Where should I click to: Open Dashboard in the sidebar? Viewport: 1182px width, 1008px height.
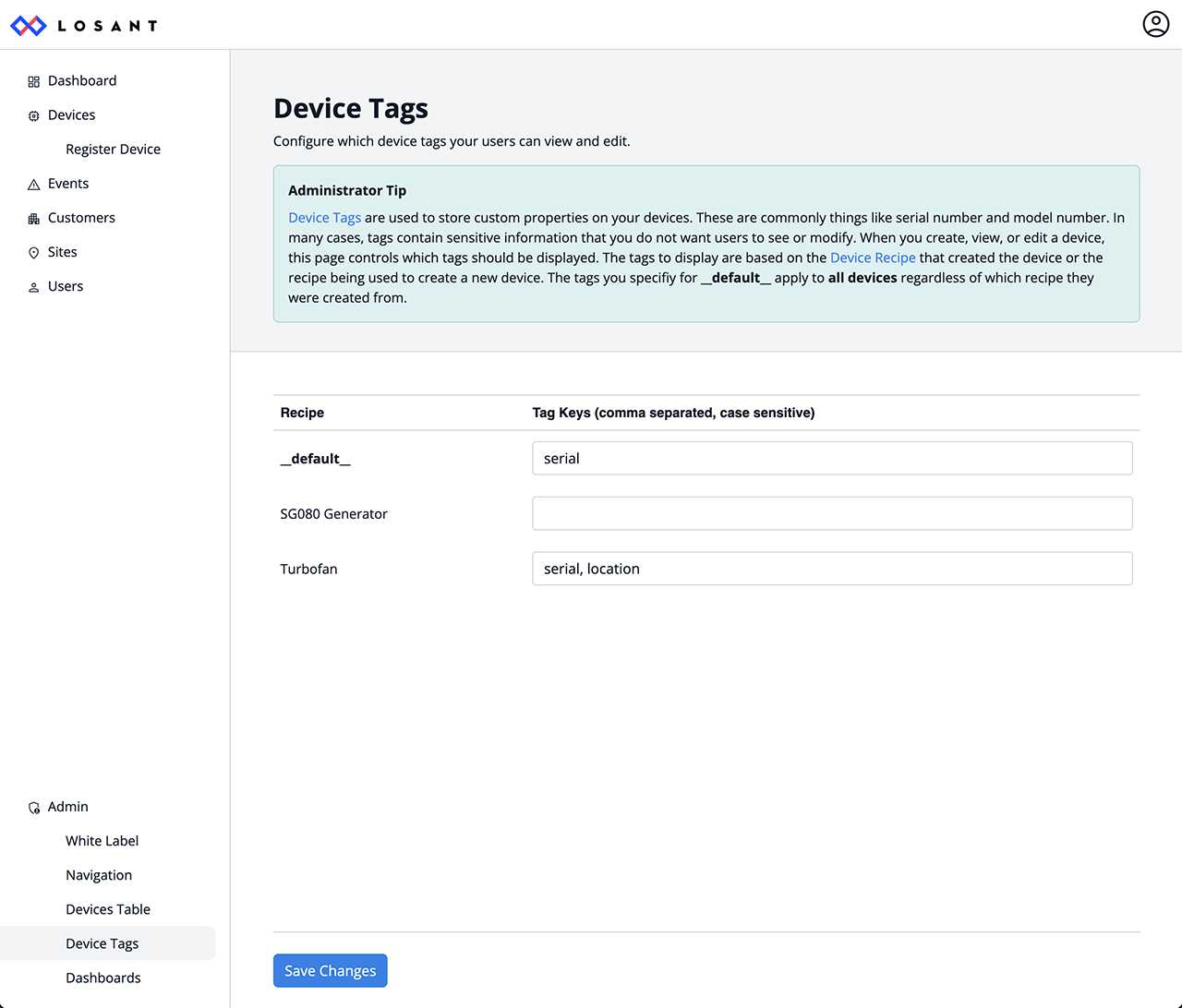pos(82,80)
